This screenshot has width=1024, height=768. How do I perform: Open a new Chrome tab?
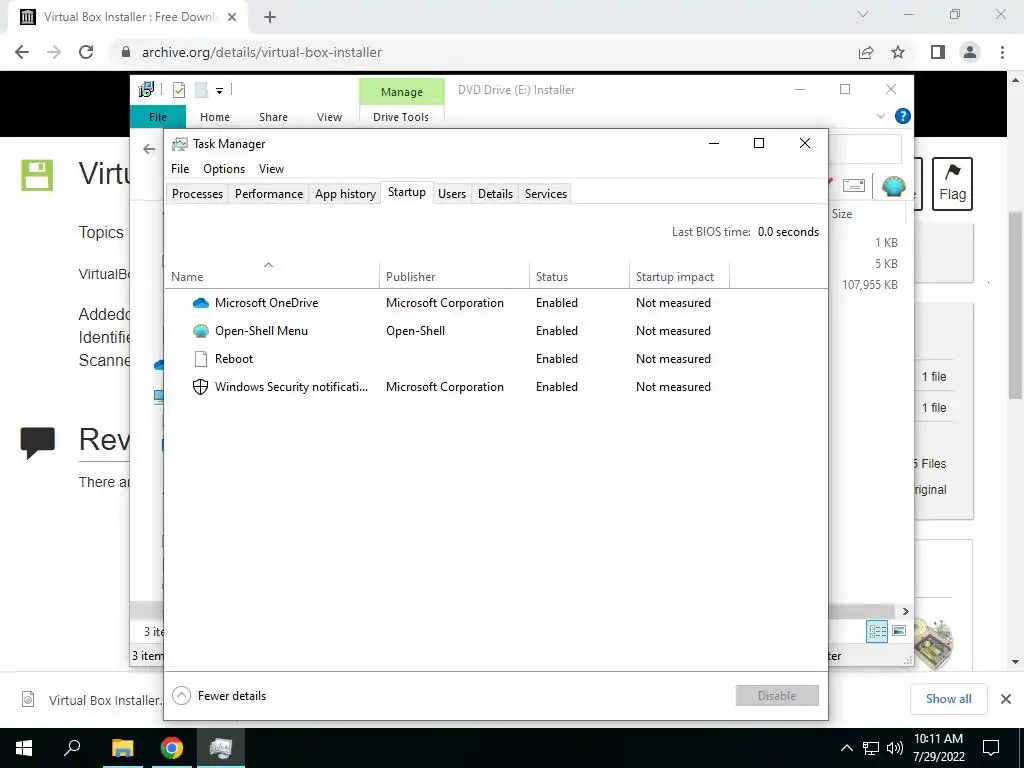tap(270, 17)
